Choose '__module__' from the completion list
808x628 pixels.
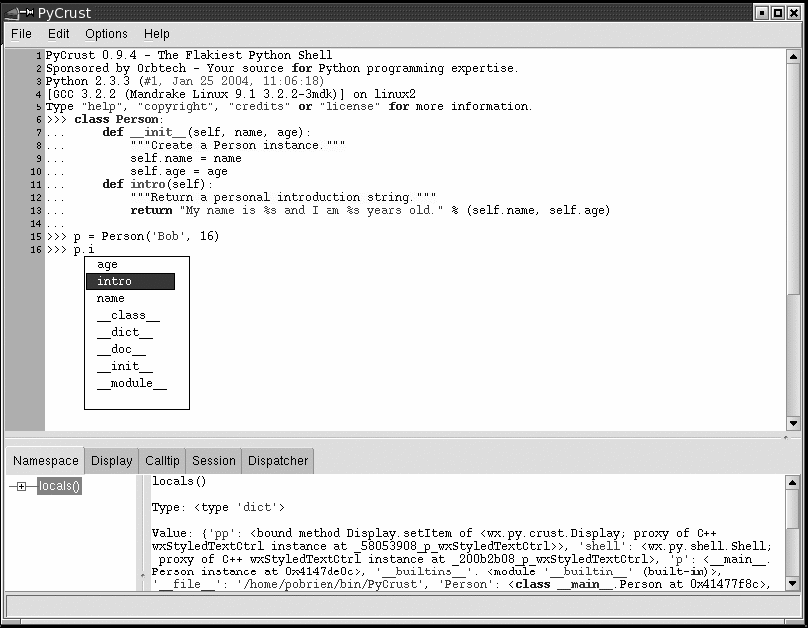tap(131, 384)
